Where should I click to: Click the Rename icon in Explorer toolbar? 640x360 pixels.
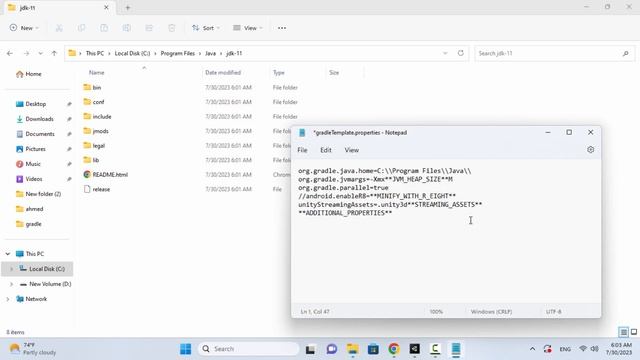point(127,28)
